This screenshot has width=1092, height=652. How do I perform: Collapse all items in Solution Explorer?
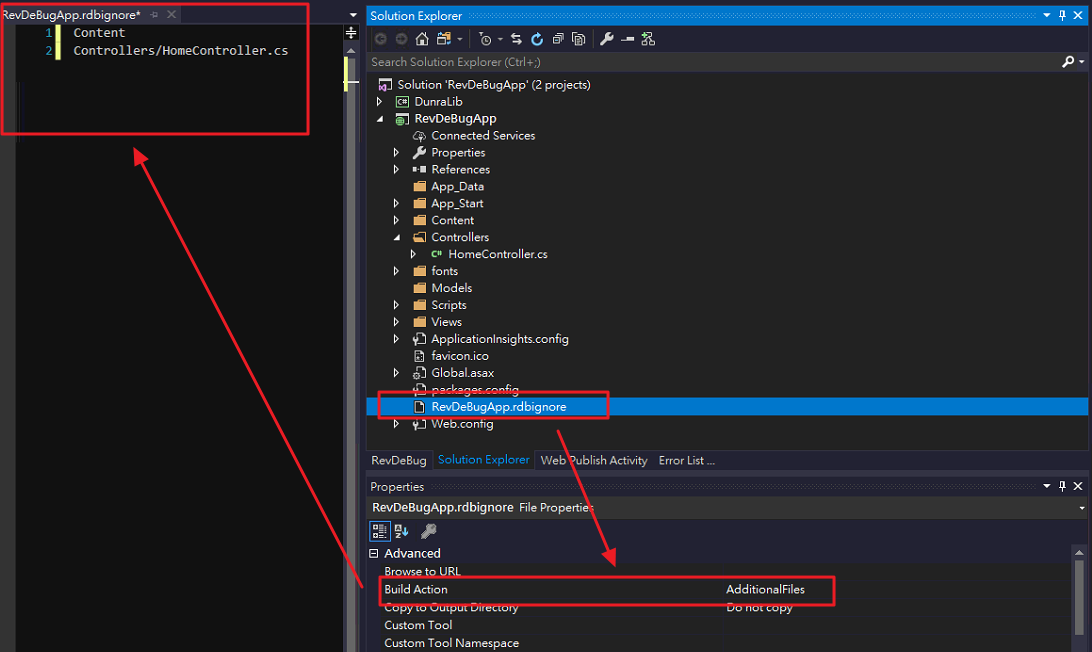point(558,38)
